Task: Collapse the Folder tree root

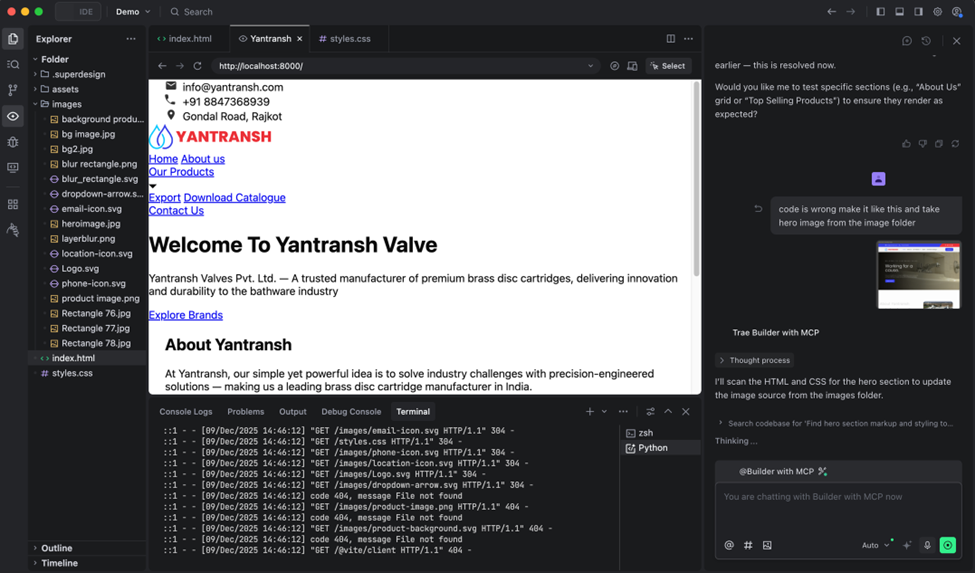Action: [35, 59]
